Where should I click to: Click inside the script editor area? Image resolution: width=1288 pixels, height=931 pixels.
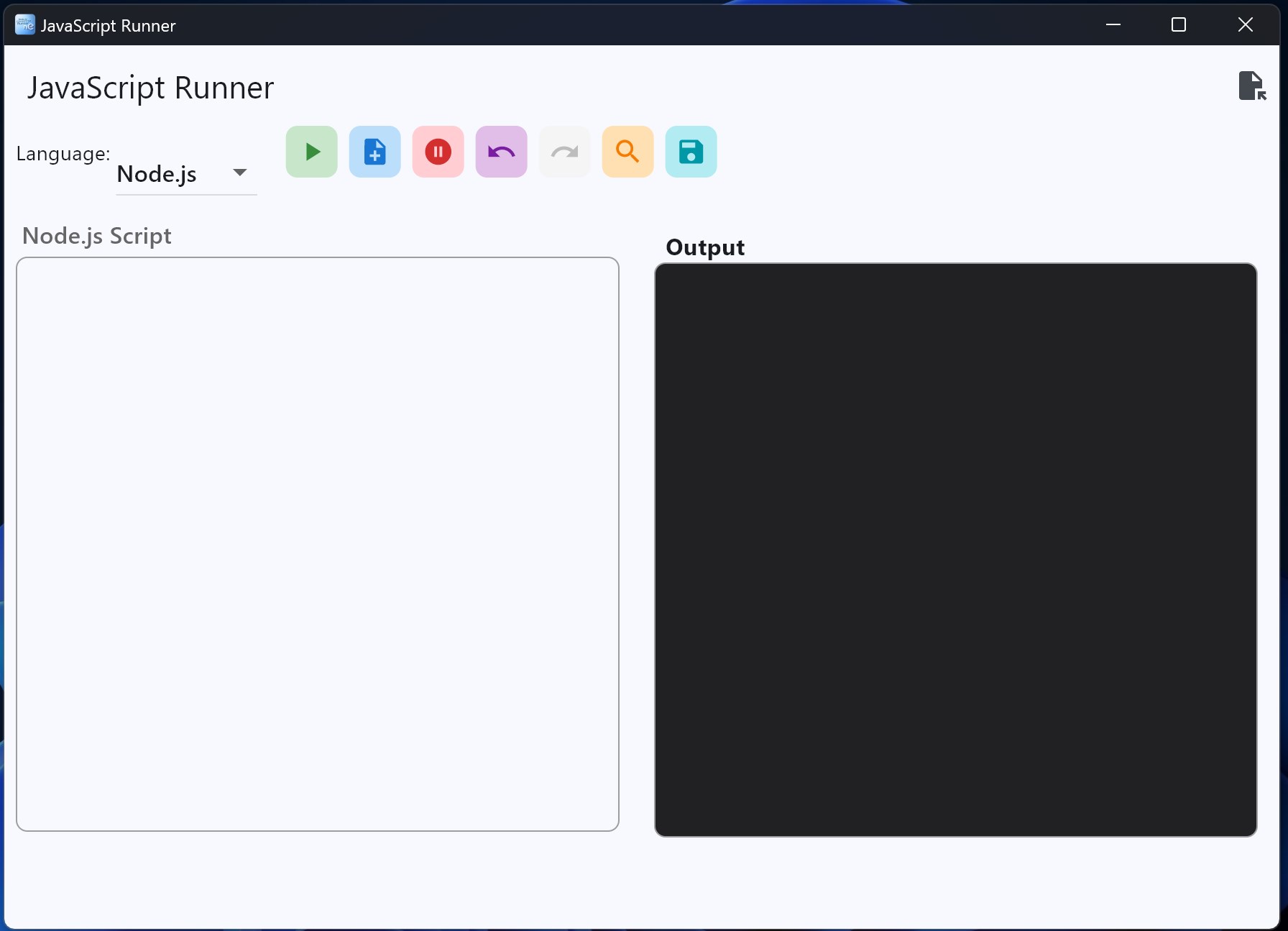[317, 546]
